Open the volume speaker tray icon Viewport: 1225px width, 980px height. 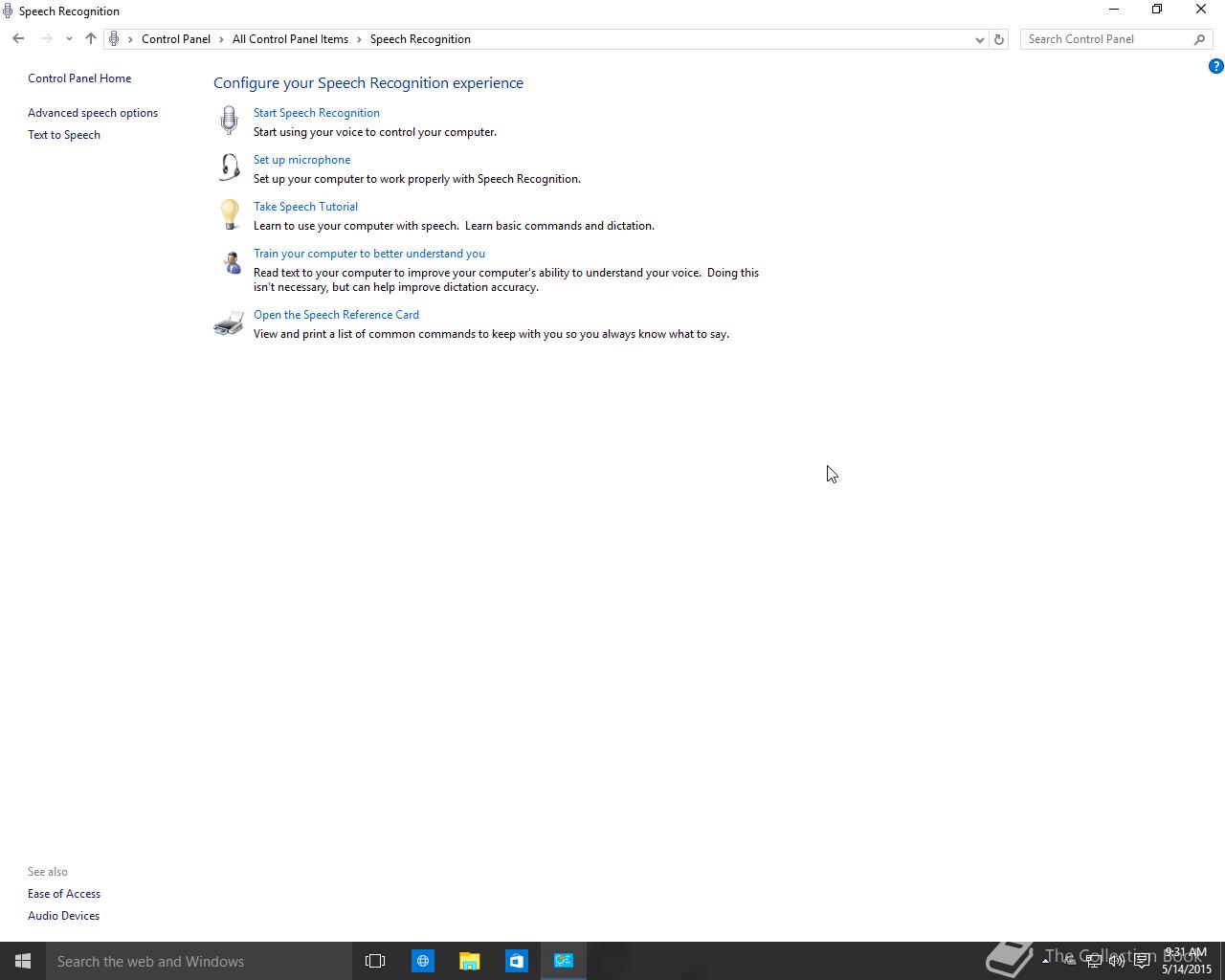coord(1117,961)
